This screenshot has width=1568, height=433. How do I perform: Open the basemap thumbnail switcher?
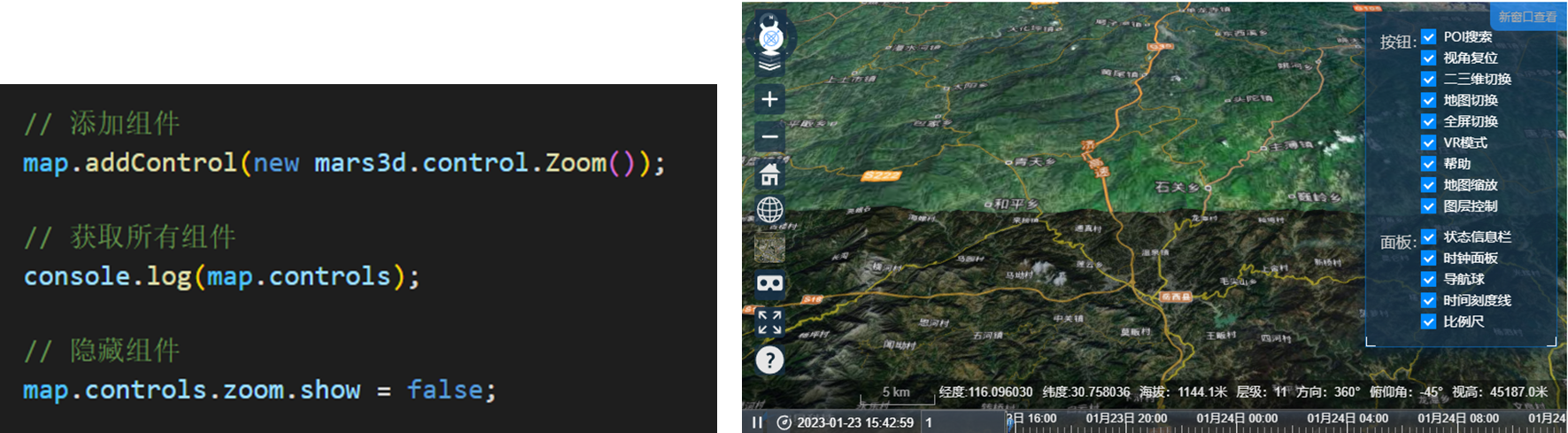tap(769, 247)
